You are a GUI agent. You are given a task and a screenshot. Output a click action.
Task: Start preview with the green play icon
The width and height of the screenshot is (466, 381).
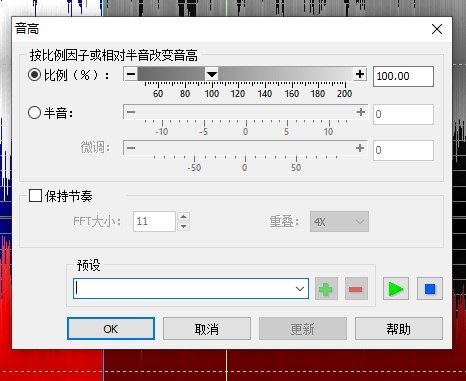(x=396, y=289)
